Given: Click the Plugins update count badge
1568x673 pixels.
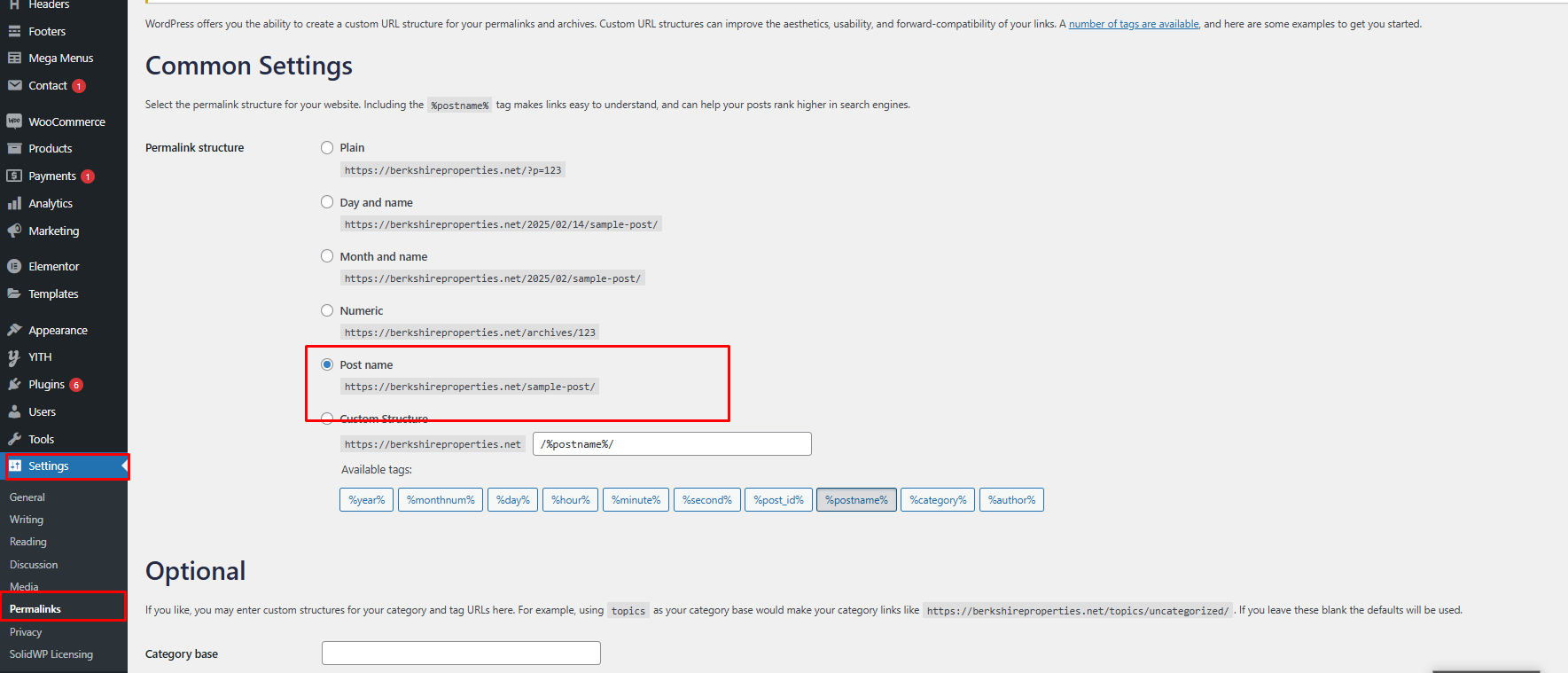Looking at the screenshot, I should tap(76, 385).
